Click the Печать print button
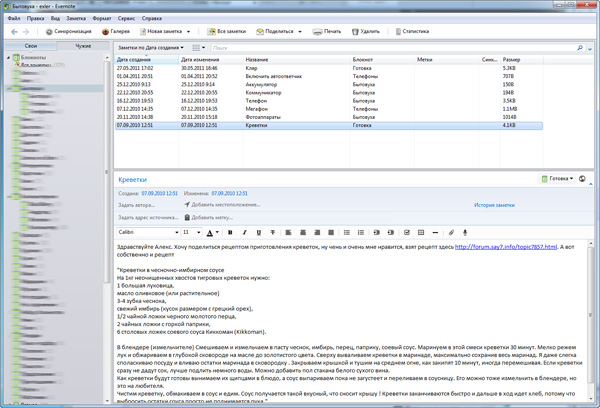The height and width of the screenshot is (408, 600). click(328, 32)
